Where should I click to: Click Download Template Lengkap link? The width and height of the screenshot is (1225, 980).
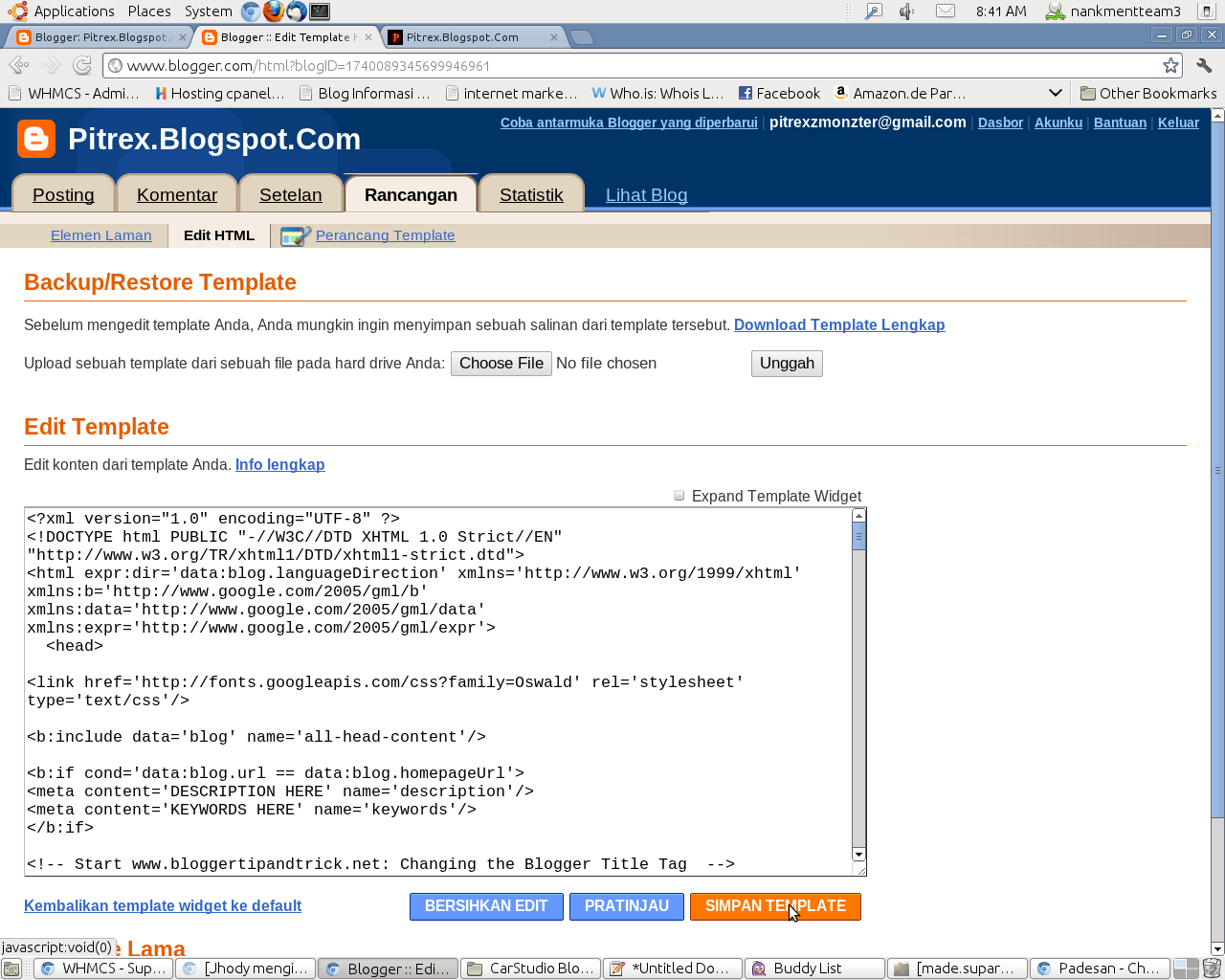coord(839,325)
